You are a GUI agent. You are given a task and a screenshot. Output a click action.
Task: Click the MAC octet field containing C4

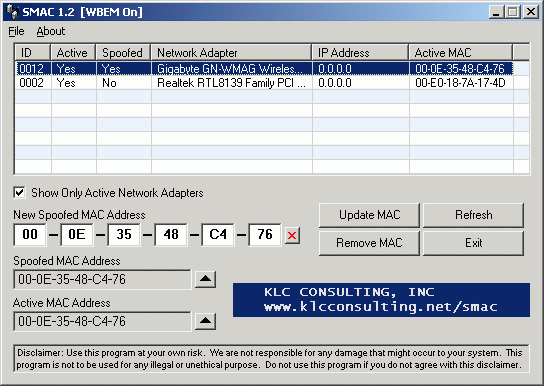point(218,234)
